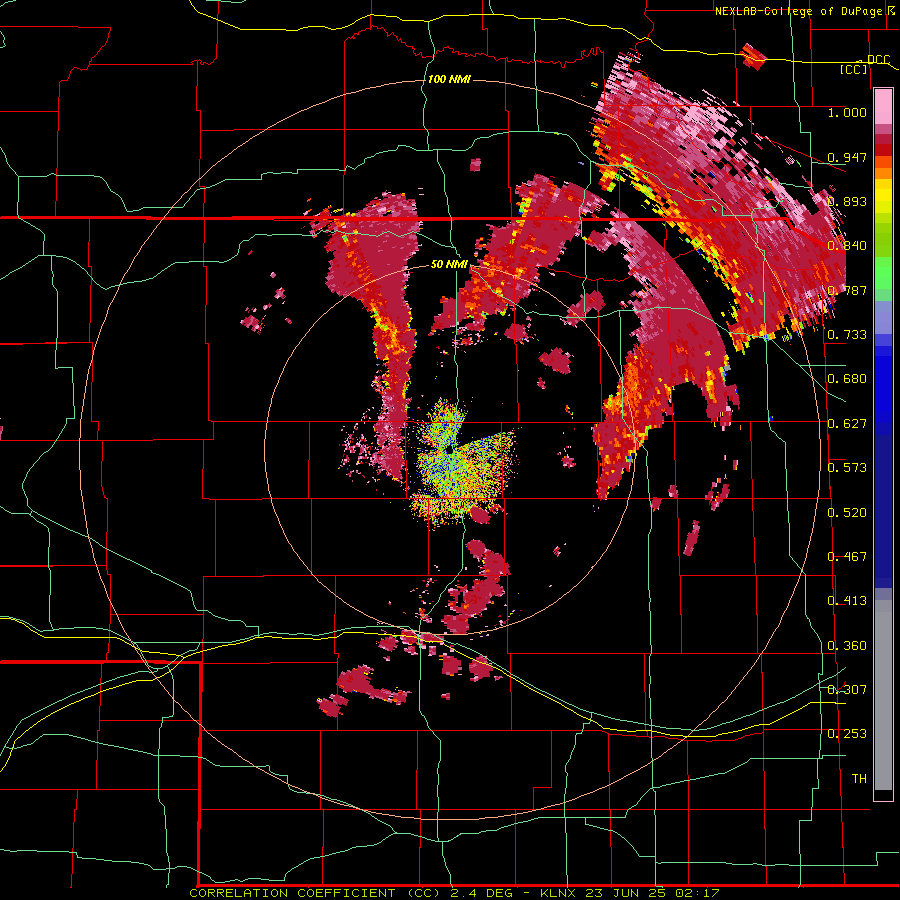Screen dimensions: 900x900
Task: Select the 0.627 scale value
Action: 847,424
